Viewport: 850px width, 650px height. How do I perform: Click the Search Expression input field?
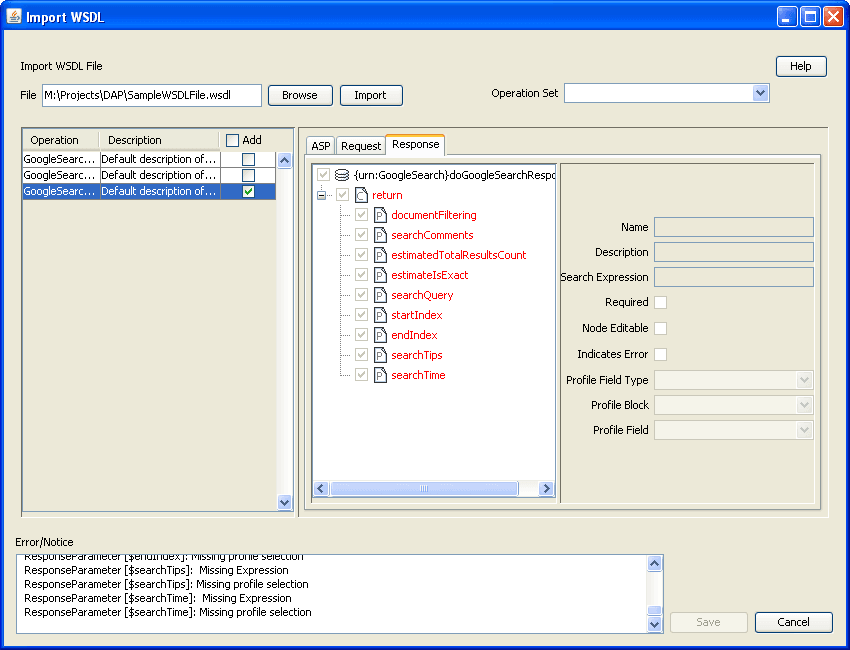click(x=733, y=277)
